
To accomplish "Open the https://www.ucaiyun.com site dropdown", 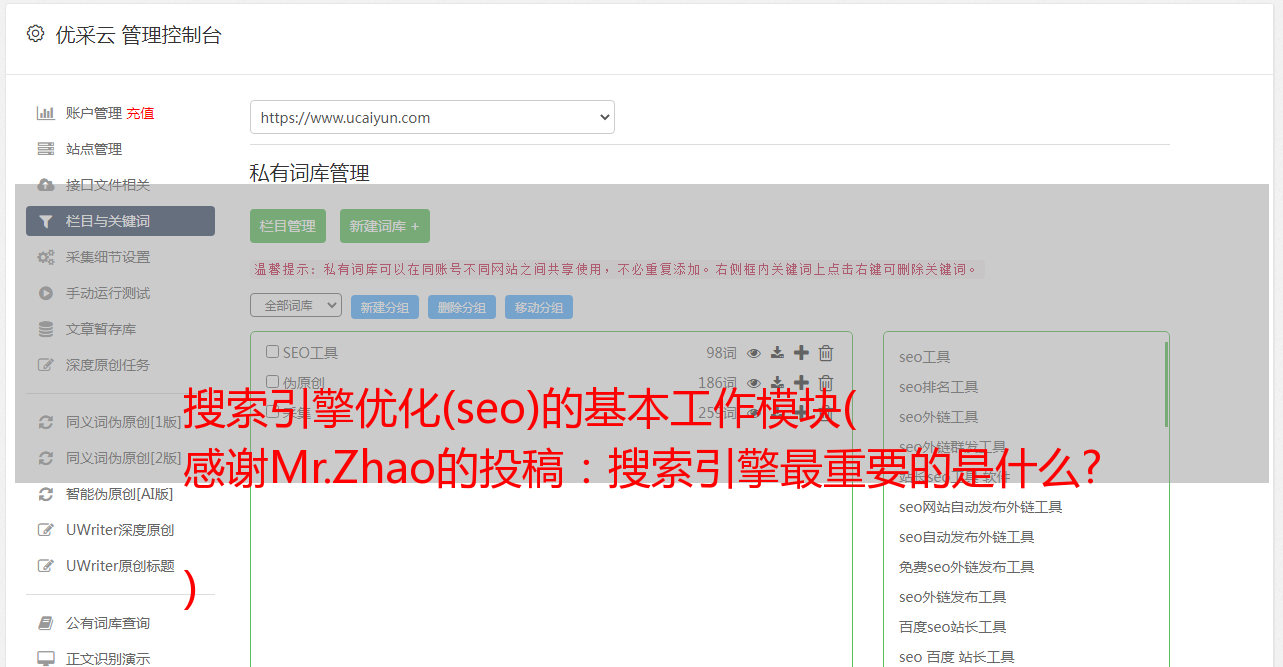I will [x=432, y=117].
